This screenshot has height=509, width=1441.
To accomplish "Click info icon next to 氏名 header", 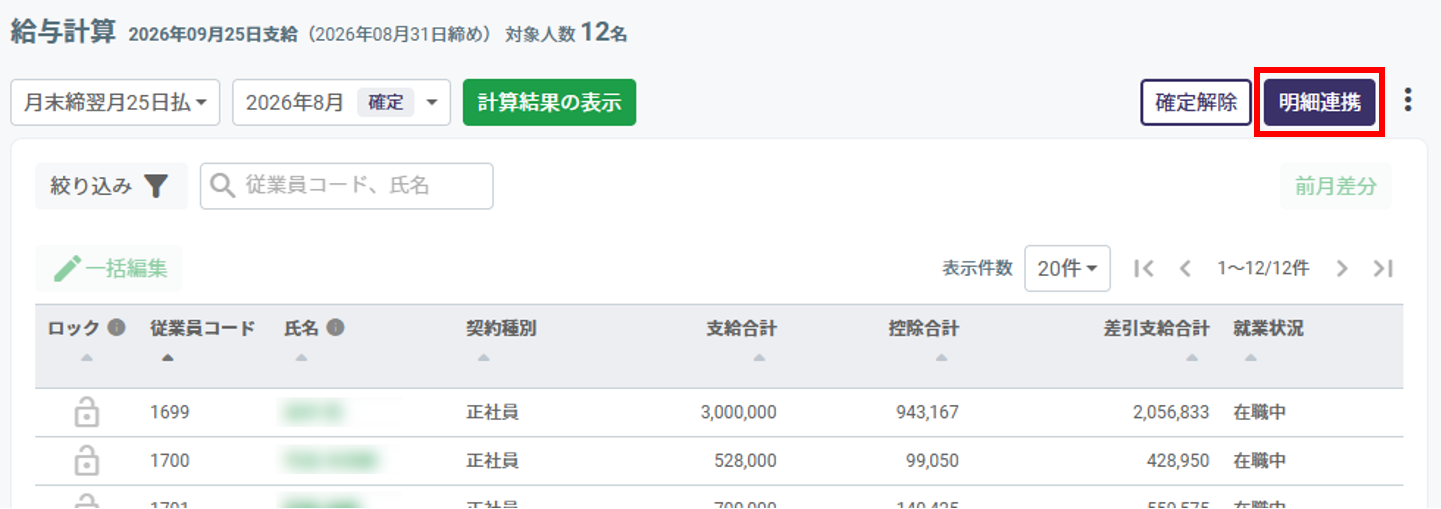I will (335, 328).
